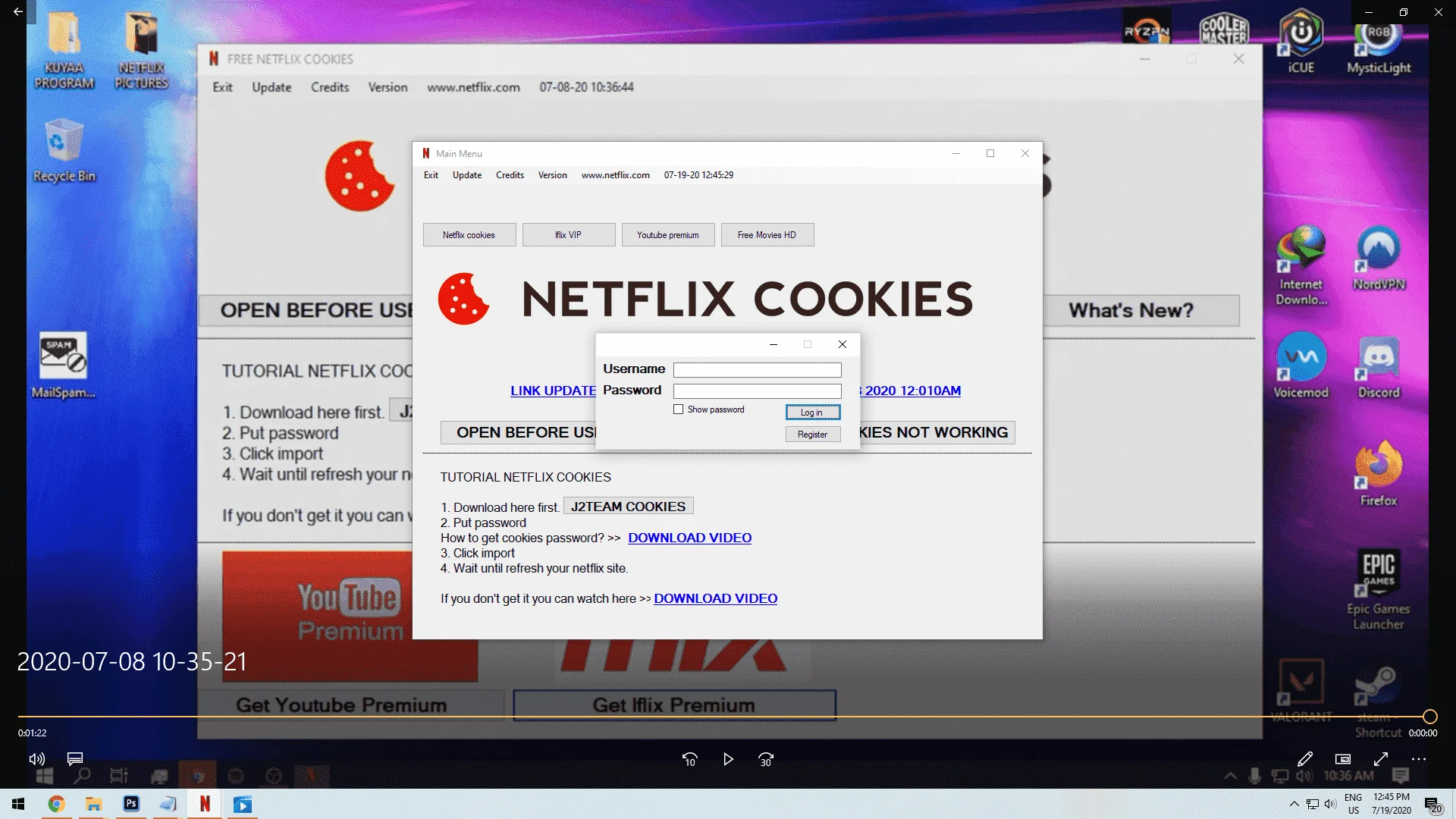The width and height of the screenshot is (1456, 819).
Task: Click OPEN BEFORE USE in Main Menu window
Action: point(519,432)
